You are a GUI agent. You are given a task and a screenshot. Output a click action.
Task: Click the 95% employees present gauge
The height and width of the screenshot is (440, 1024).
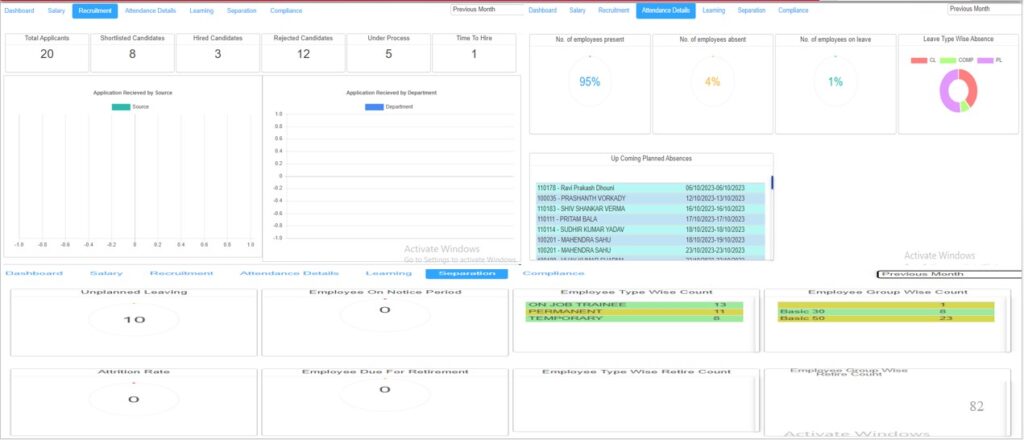[x=589, y=82]
